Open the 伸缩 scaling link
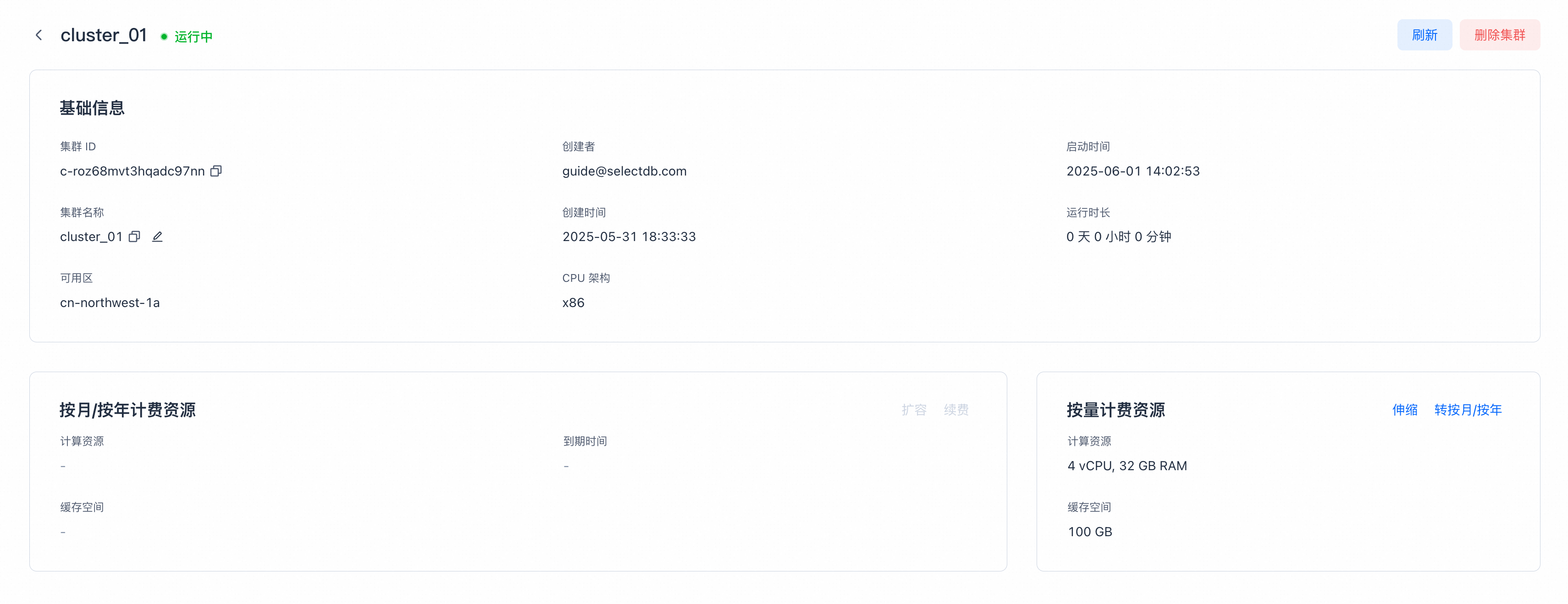 [x=1404, y=410]
